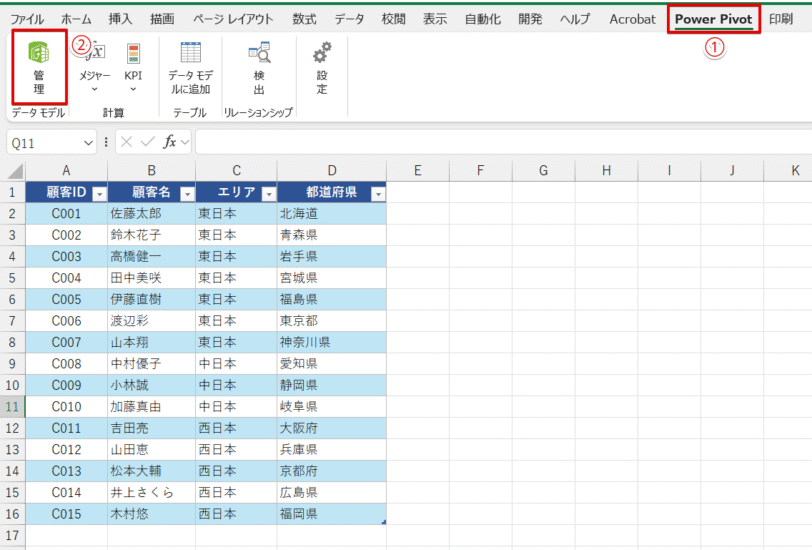Select column A header

click(x=66, y=170)
